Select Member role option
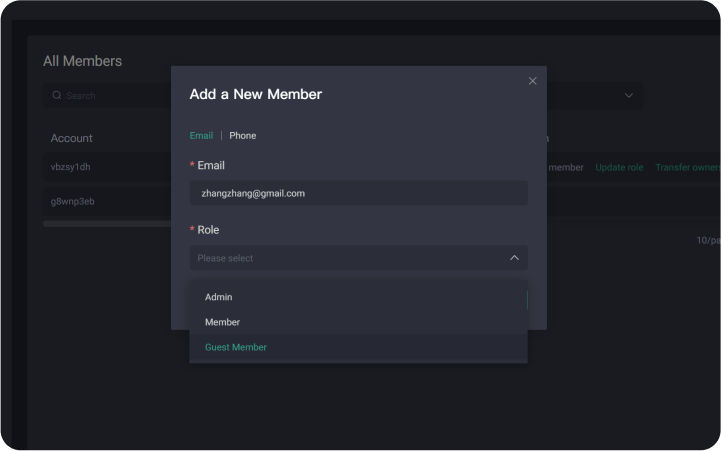This screenshot has width=721, height=451. (x=222, y=322)
